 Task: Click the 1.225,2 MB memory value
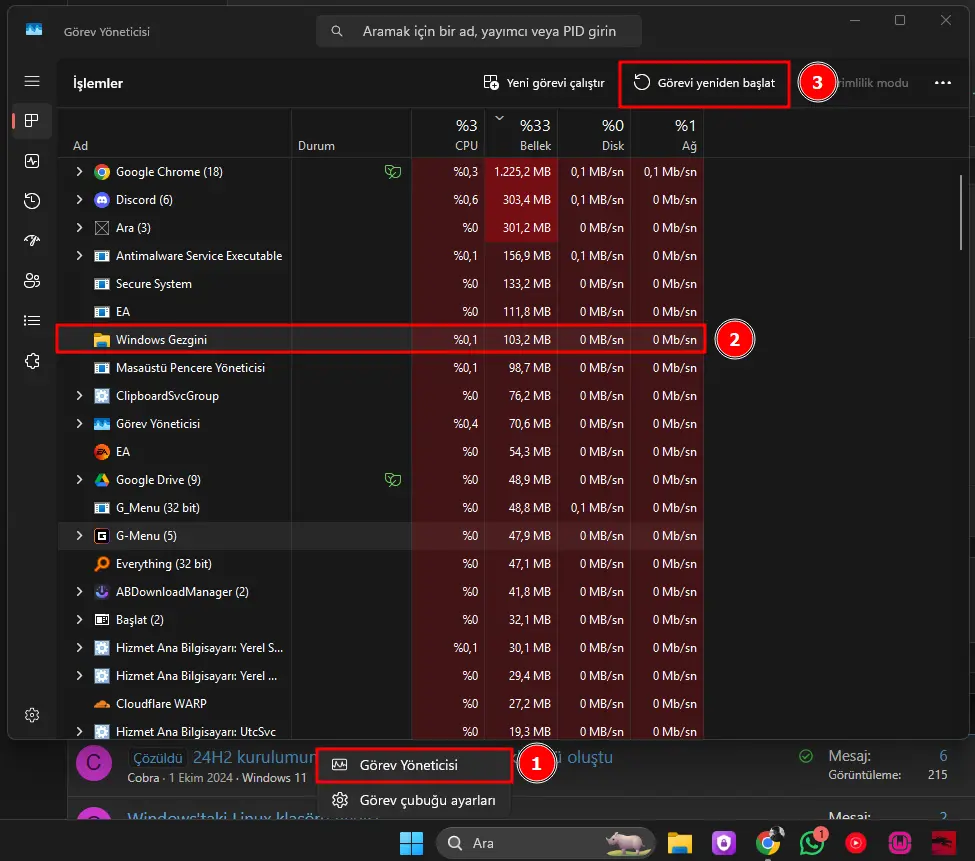pos(522,172)
